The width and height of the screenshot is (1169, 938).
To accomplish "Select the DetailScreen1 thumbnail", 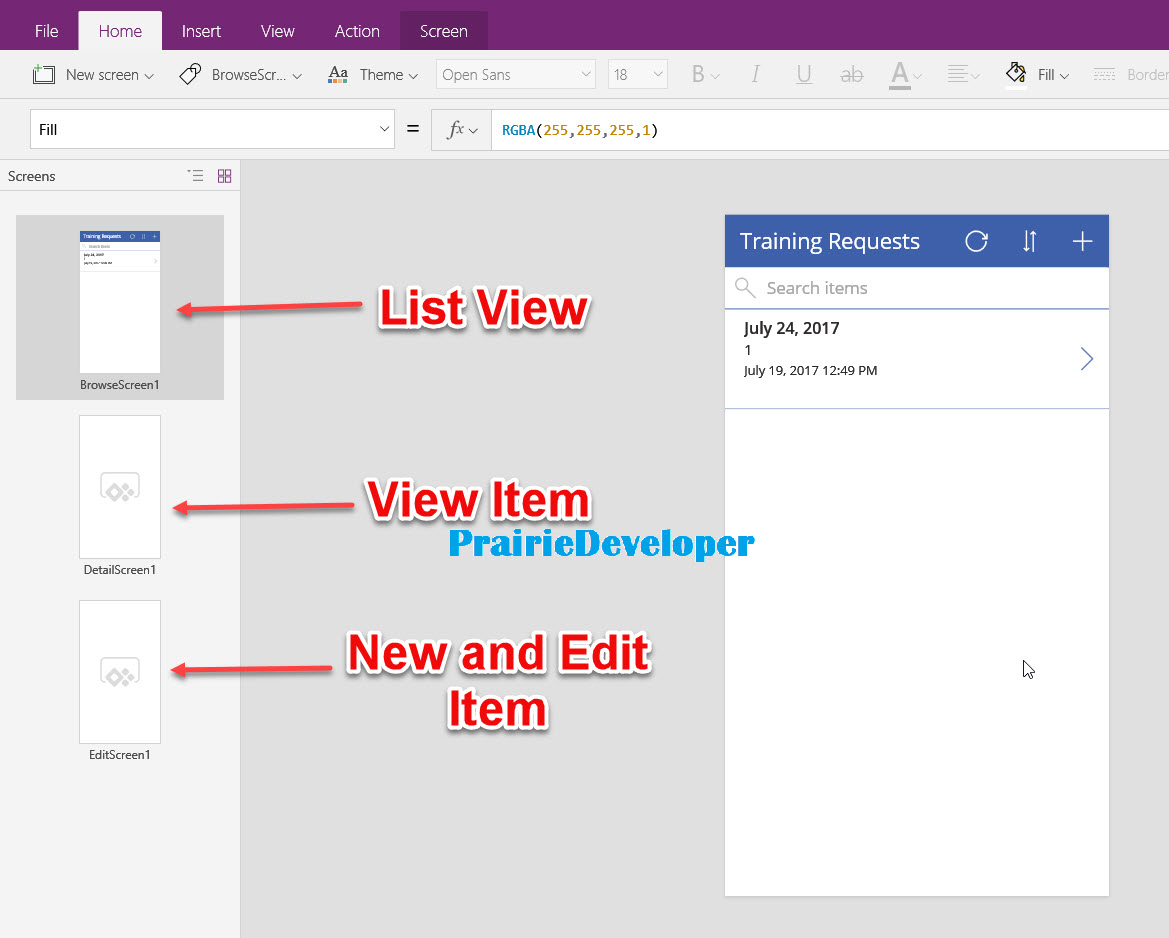I will pos(120,487).
